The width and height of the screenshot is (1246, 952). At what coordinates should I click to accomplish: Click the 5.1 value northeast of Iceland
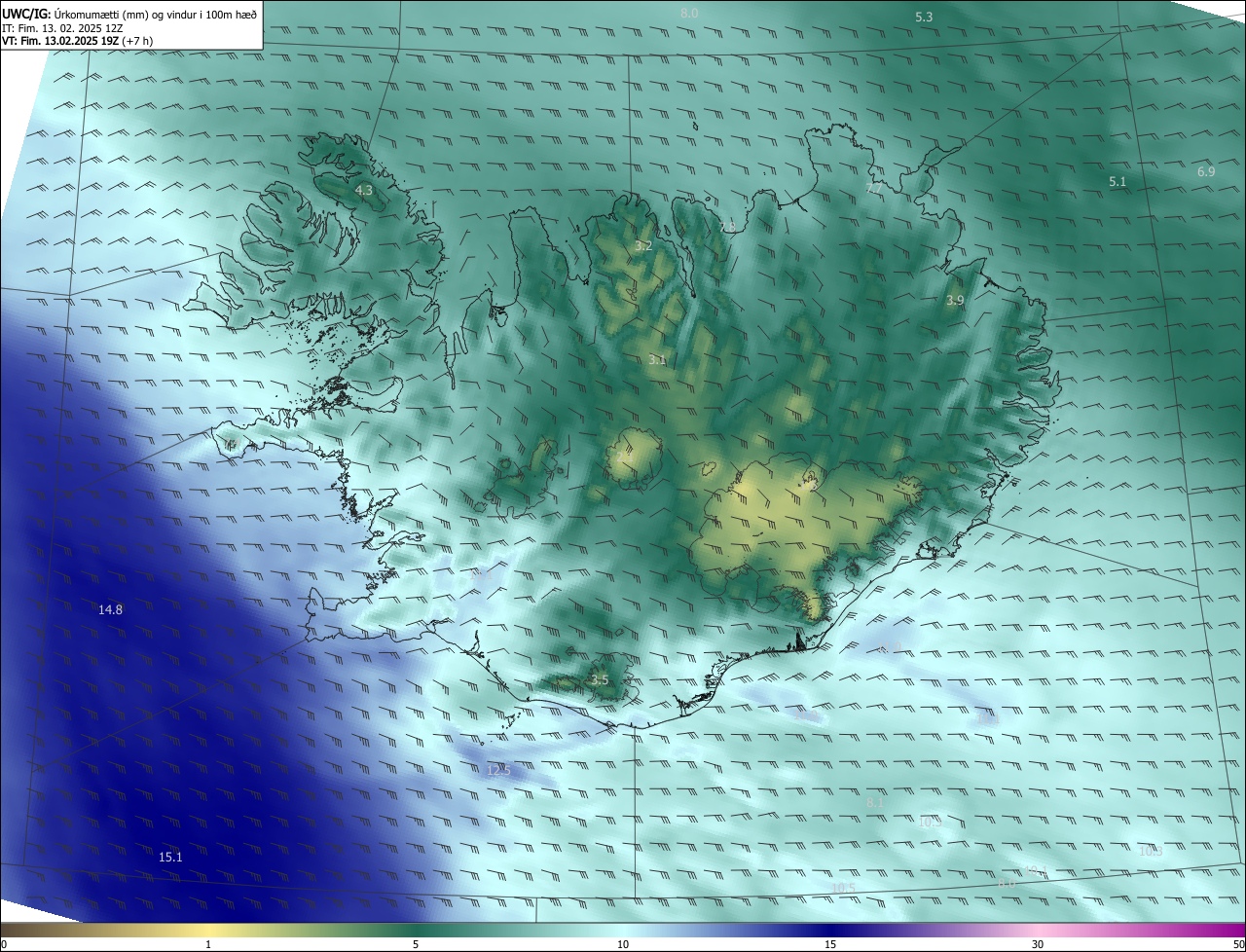(1118, 181)
